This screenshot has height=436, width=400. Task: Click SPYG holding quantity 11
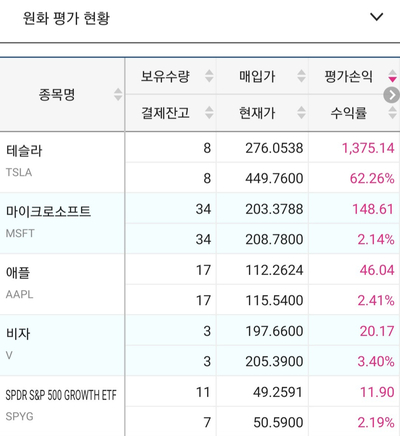pos(203,392)
